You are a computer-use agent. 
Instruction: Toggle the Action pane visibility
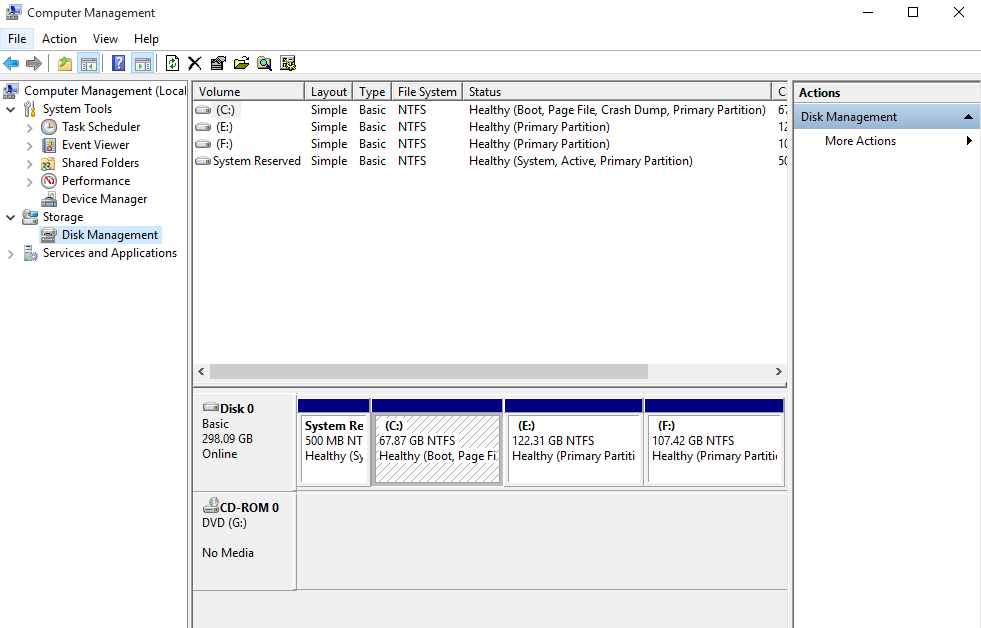point(143,62)
